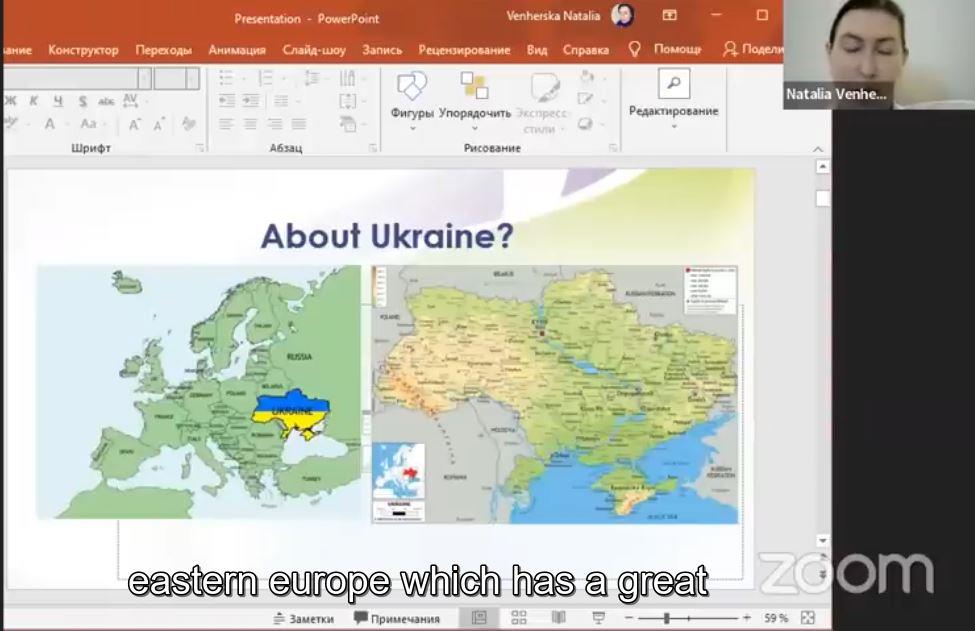This screenshot has height=631, width=975.
Task: Open the Примечания comments pane
Action: 397,619
